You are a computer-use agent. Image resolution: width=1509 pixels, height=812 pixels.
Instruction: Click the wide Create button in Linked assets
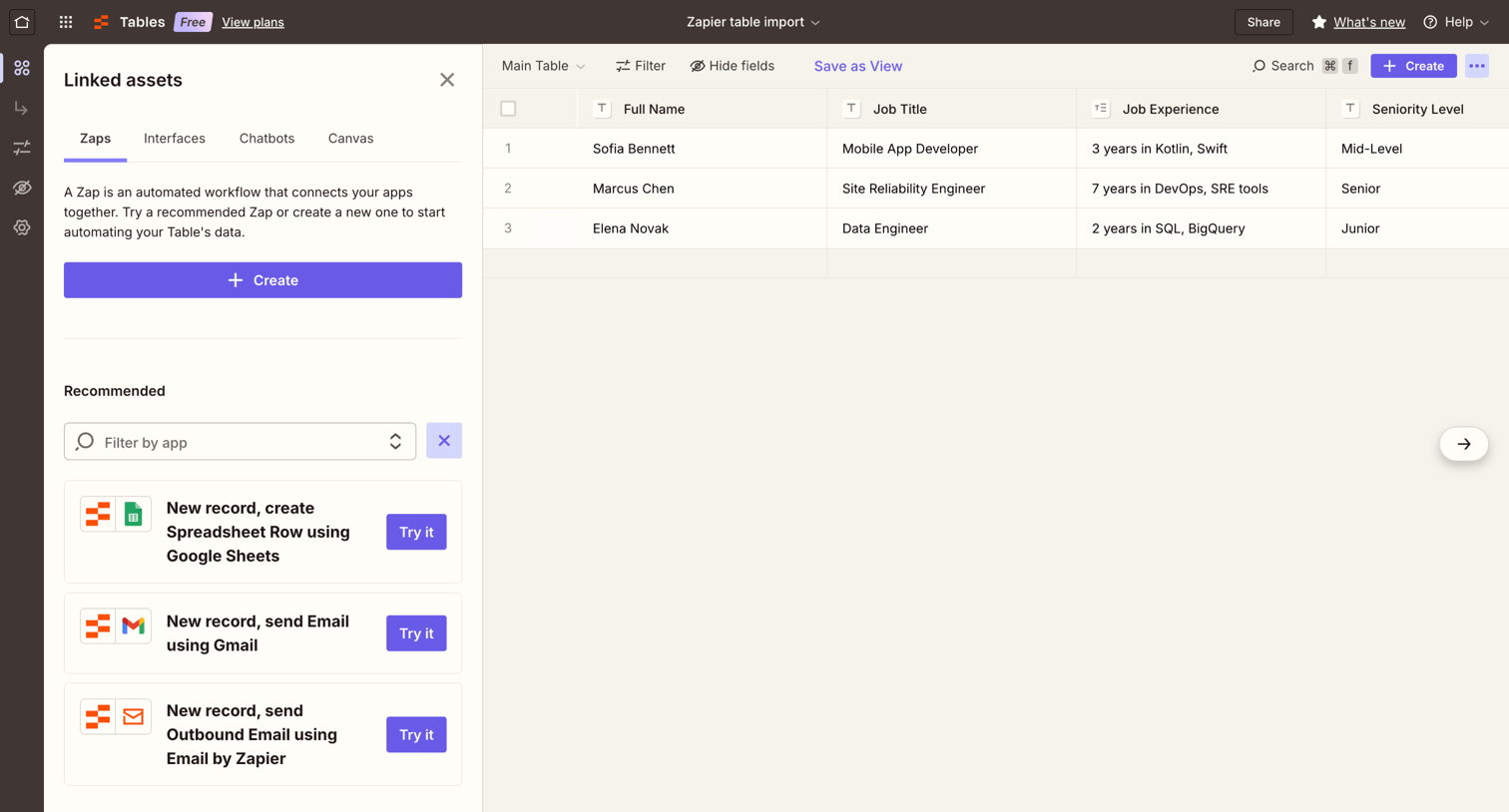[262, 280]
